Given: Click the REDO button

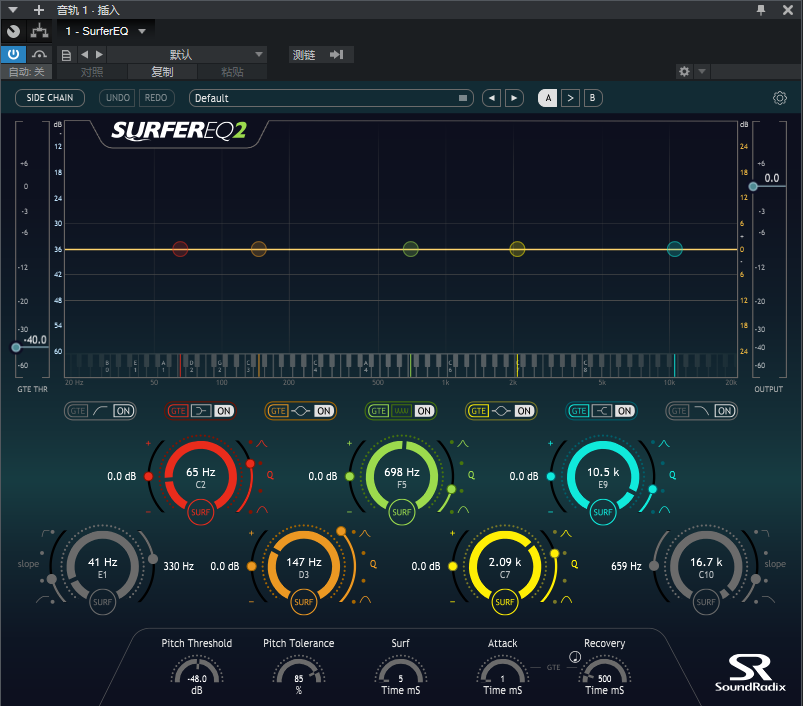Looking at the screenshot, I should [x=156, y=98].
